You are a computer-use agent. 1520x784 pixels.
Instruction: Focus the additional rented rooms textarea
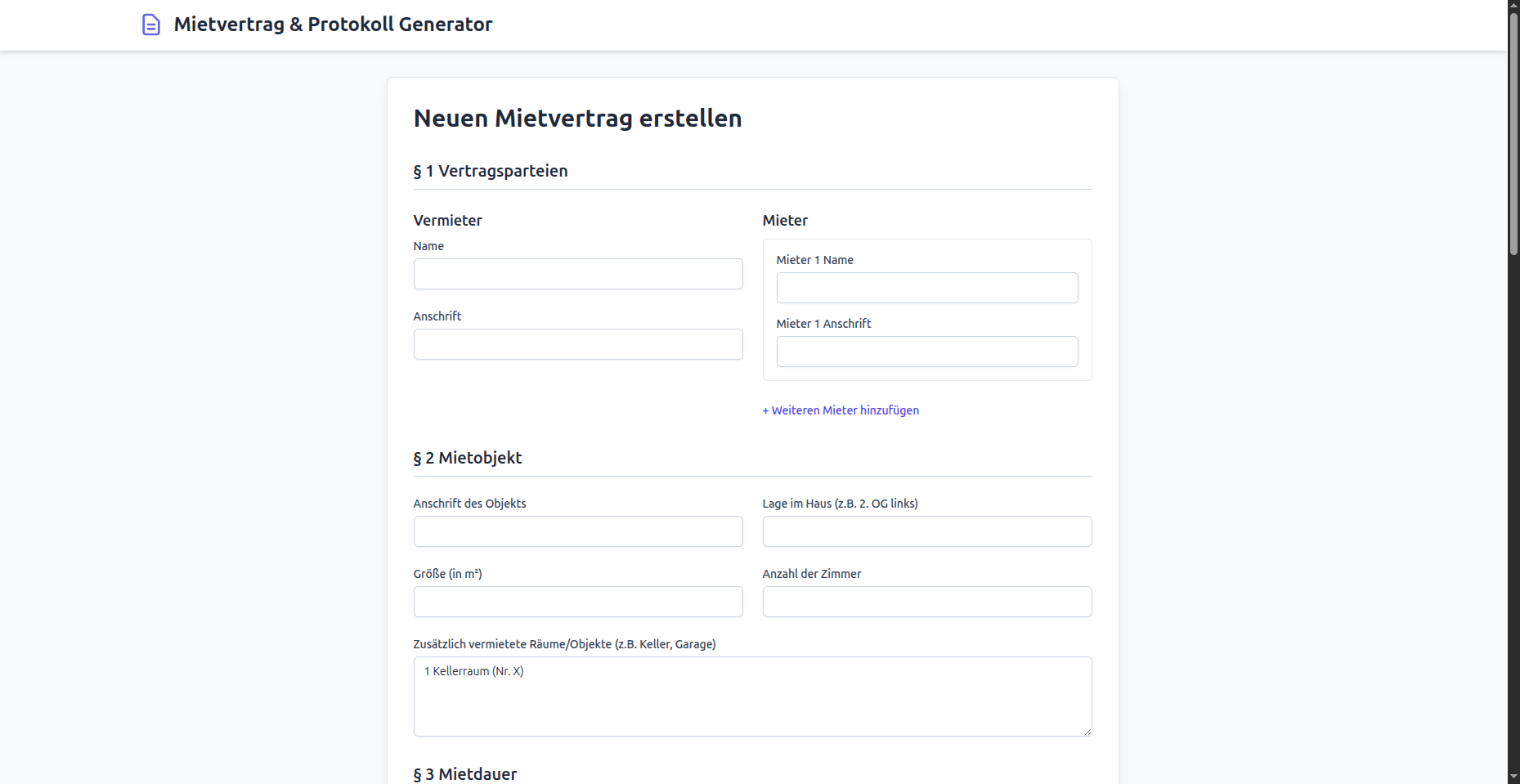tap(752, 697)
